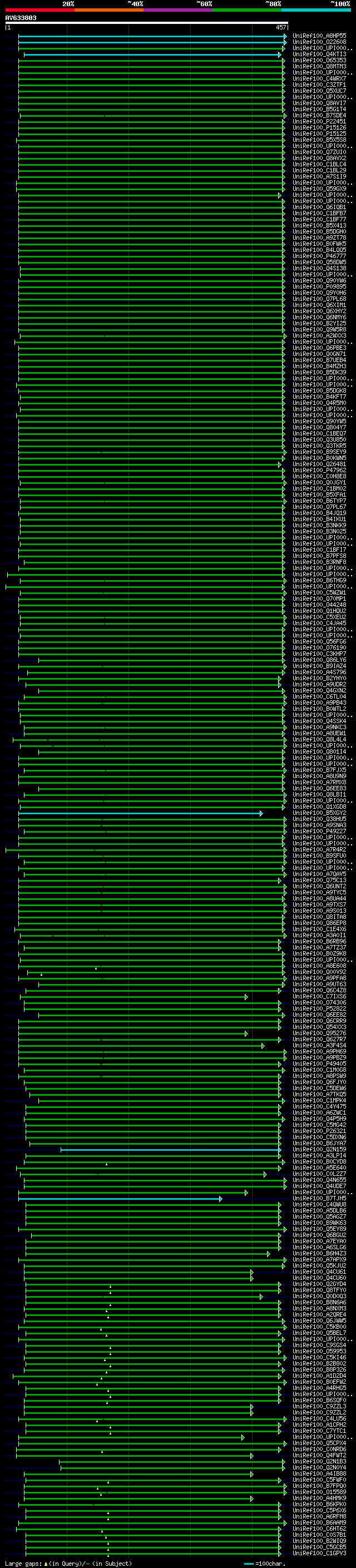Click the UniRef100_P49227 hit name

[319, 831]
